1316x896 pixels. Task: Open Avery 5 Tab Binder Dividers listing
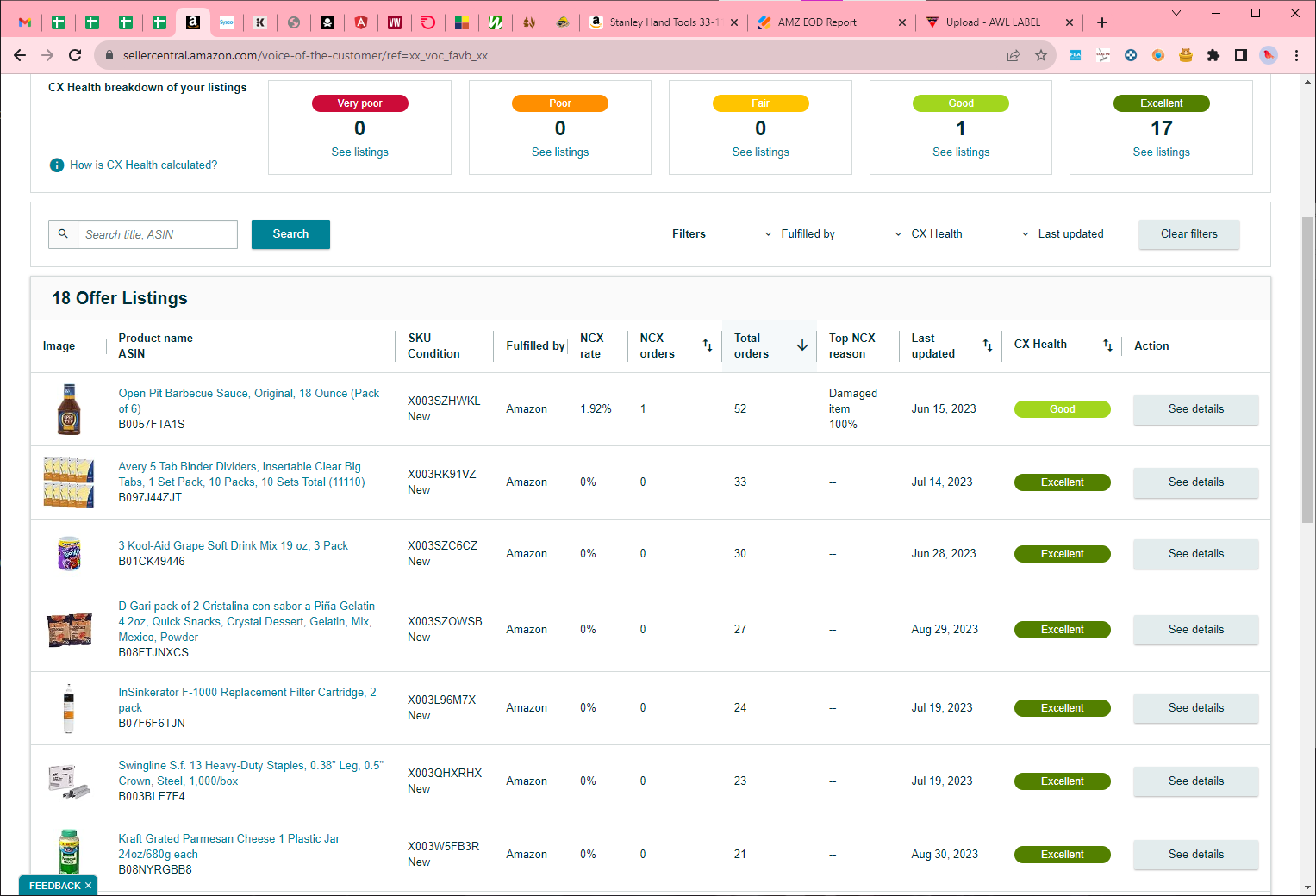241,474
